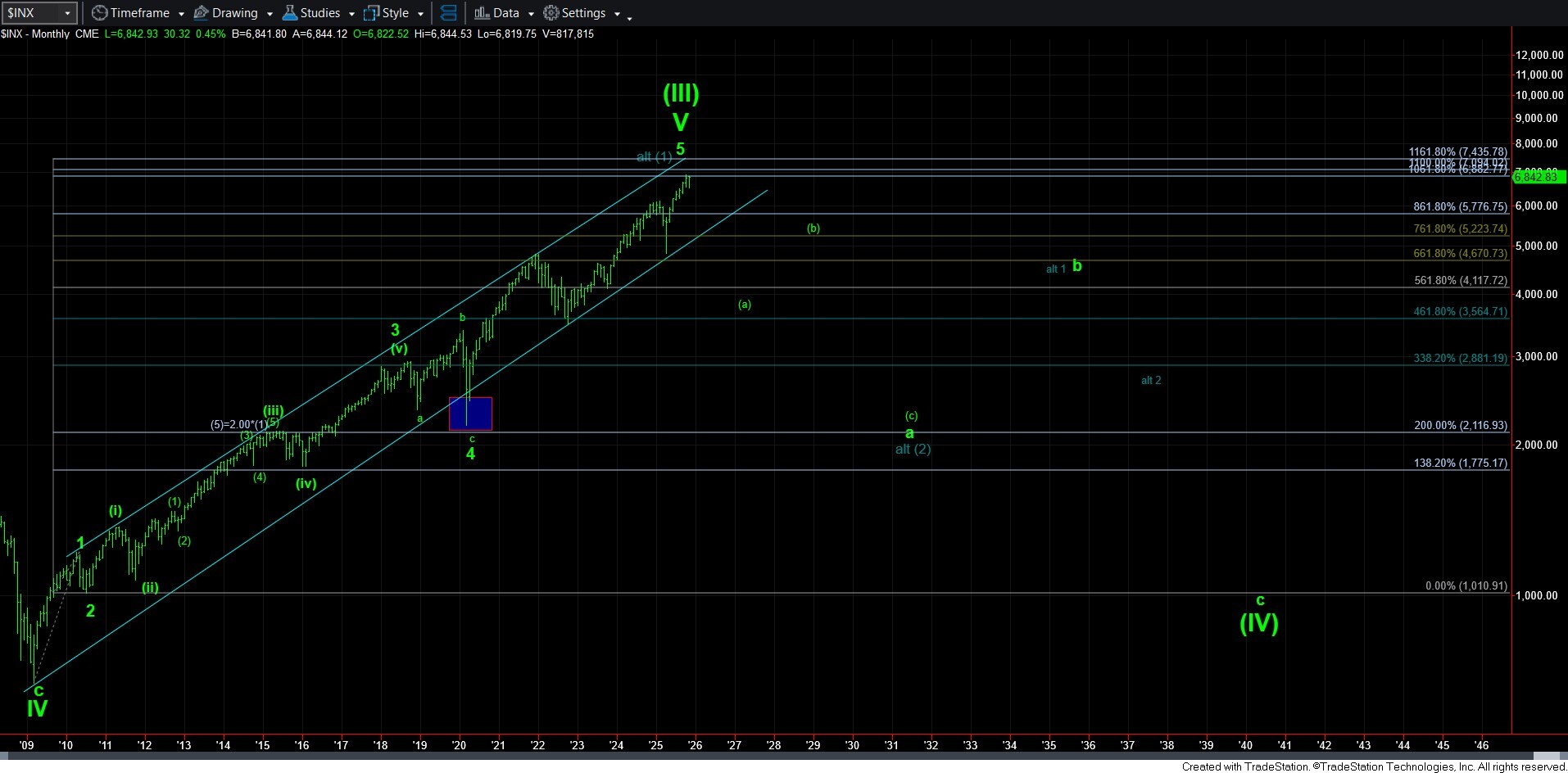Select the blue rectangle near wave 4
This screenshot has height=773, width=1568.
(x=470, y=414)
